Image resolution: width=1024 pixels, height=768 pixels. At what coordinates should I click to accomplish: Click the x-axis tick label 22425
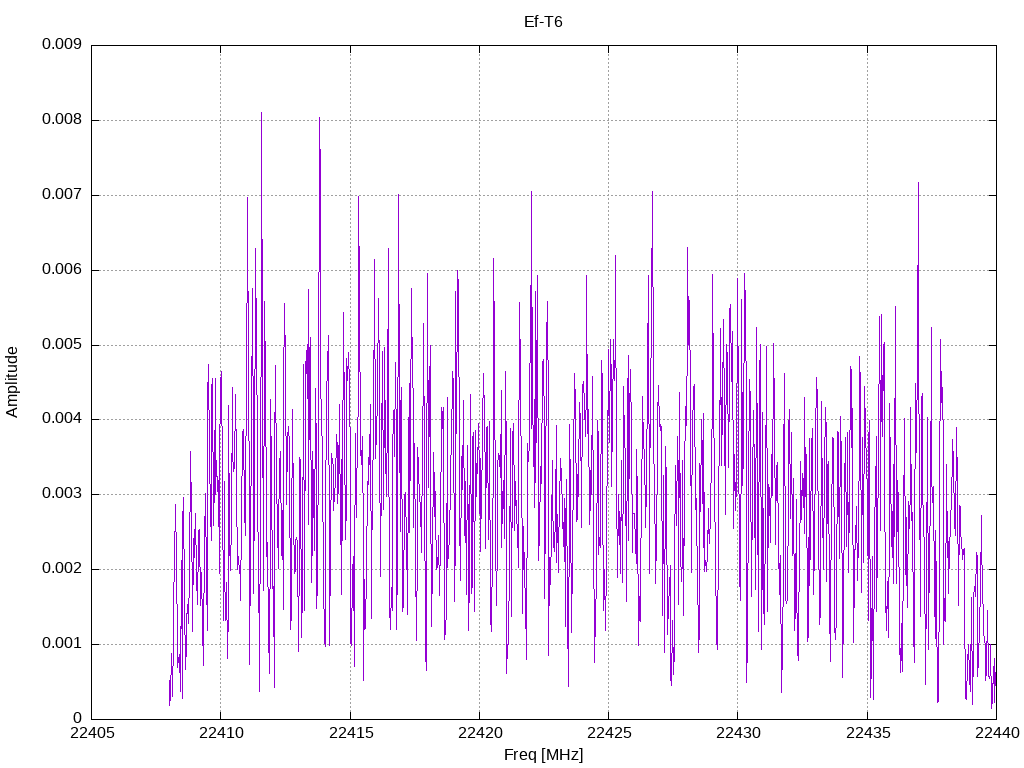click(609, 733)
